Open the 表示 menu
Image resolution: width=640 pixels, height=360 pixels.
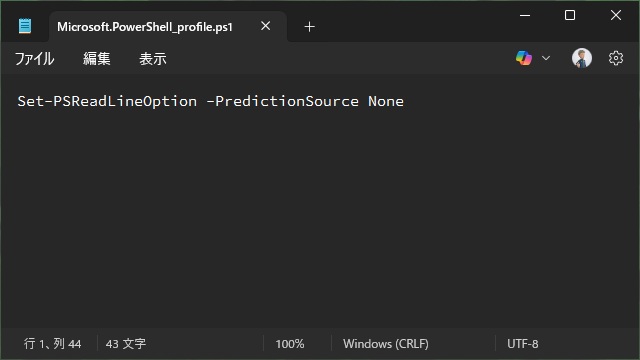pos(153,59)
